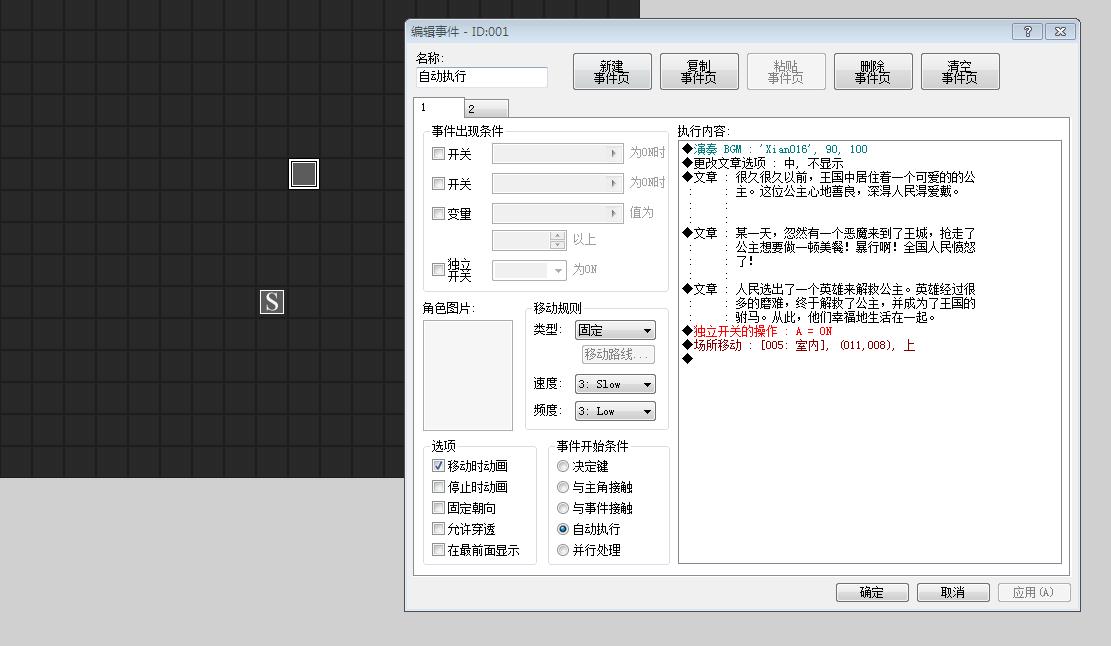Check the 在最前面显示 option
Screen dimensions: 1111x646
pos(439,550)
